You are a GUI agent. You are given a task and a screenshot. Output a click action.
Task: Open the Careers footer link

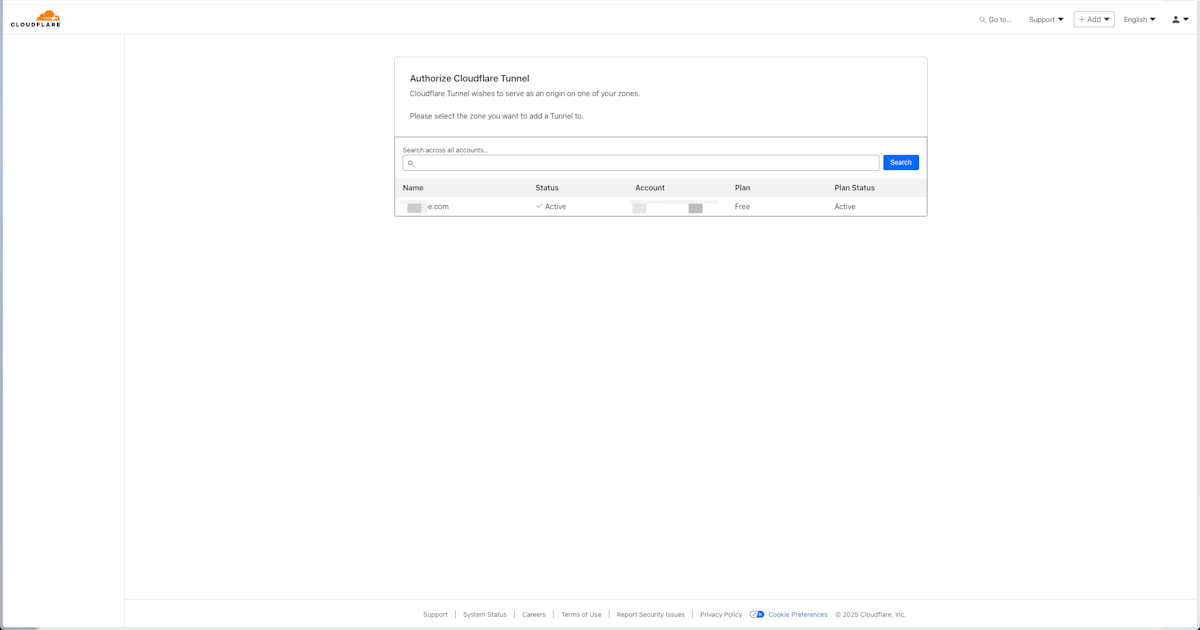point(534,615)
